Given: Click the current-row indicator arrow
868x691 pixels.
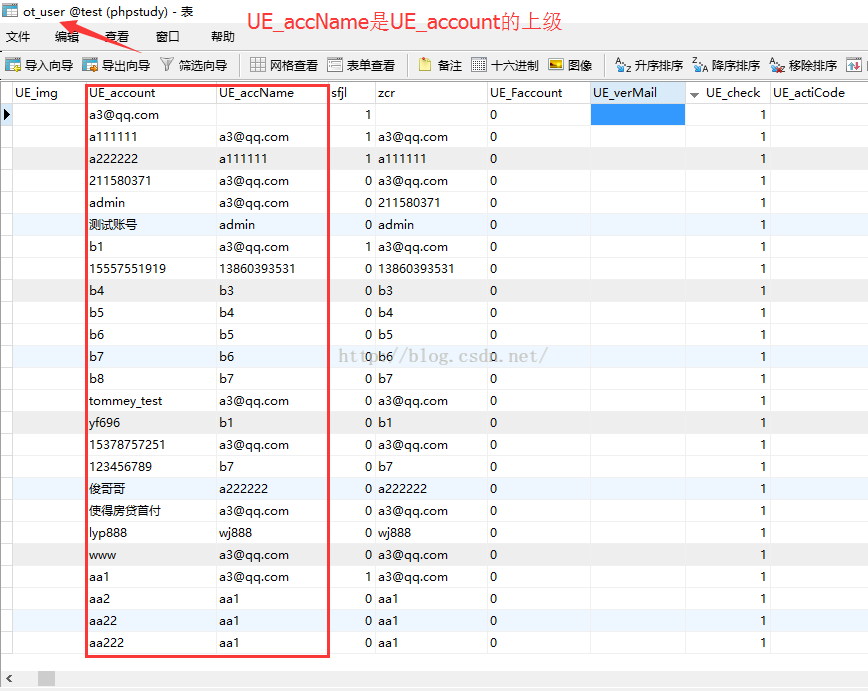Looking at the screenshot, I should pyautogui.click(x=6, y=115).
